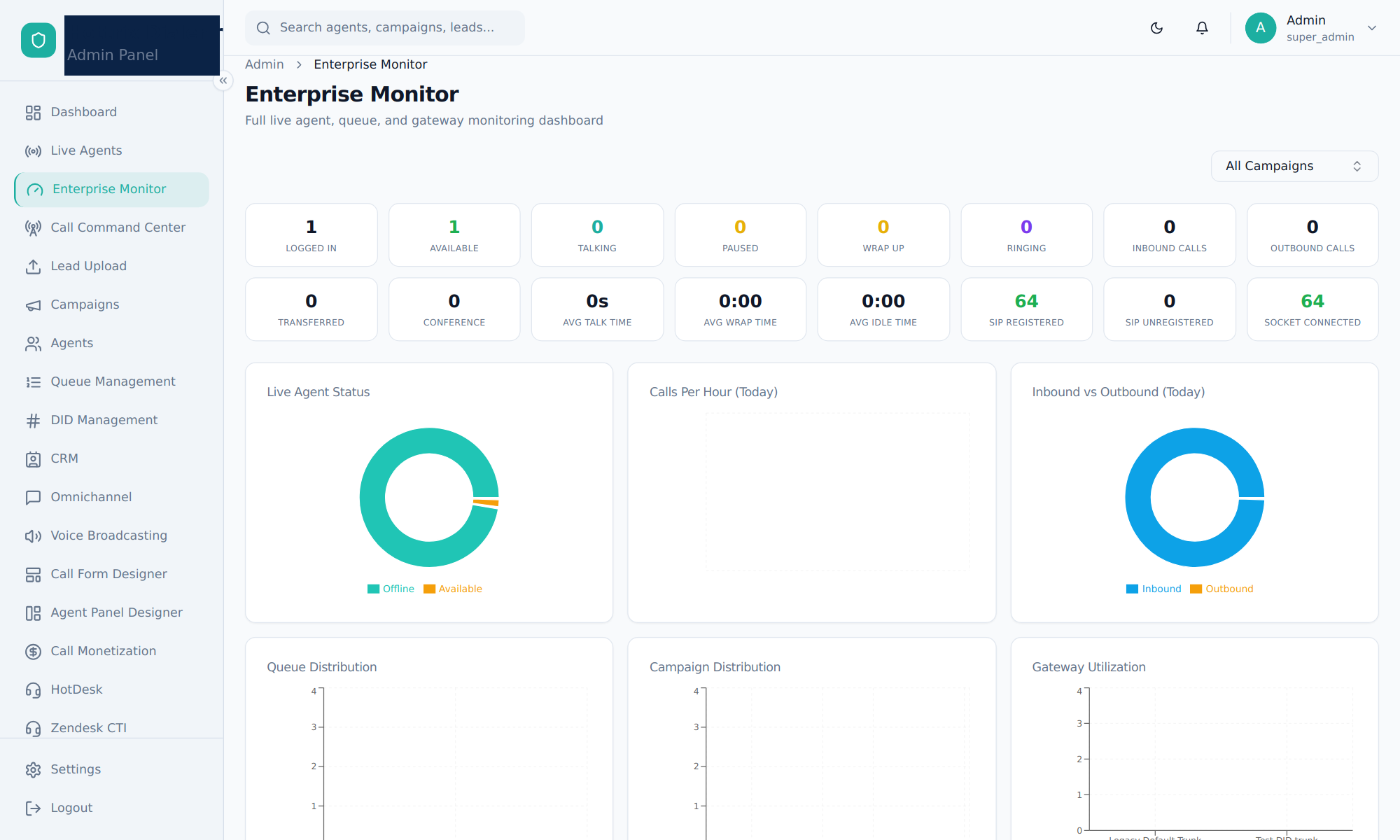
Task: Click the Calls Per Hour (Today) title
Action: pos(713,392)
